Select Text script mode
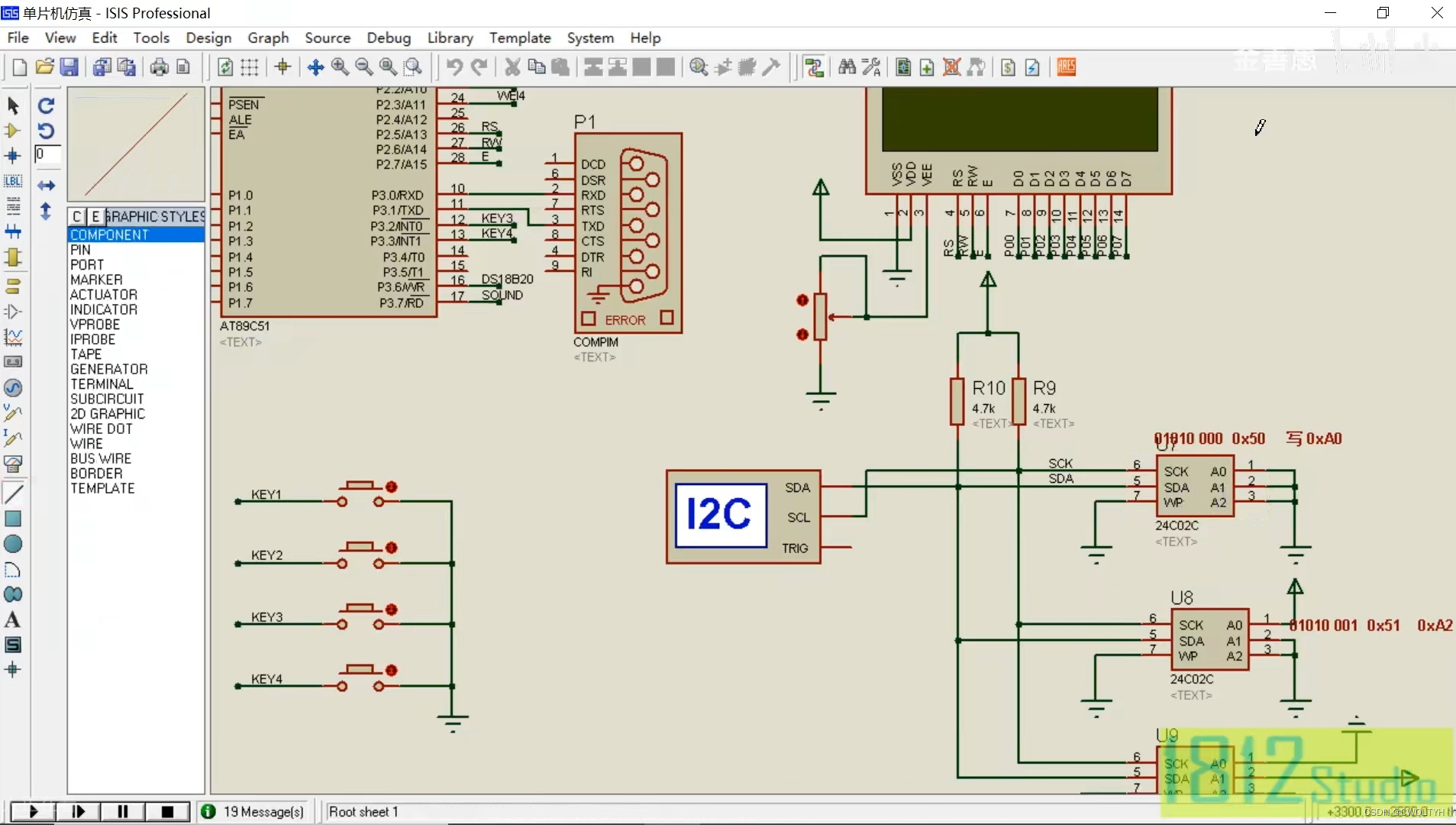The image size is (1456, 825). click(x=13, y=206)
